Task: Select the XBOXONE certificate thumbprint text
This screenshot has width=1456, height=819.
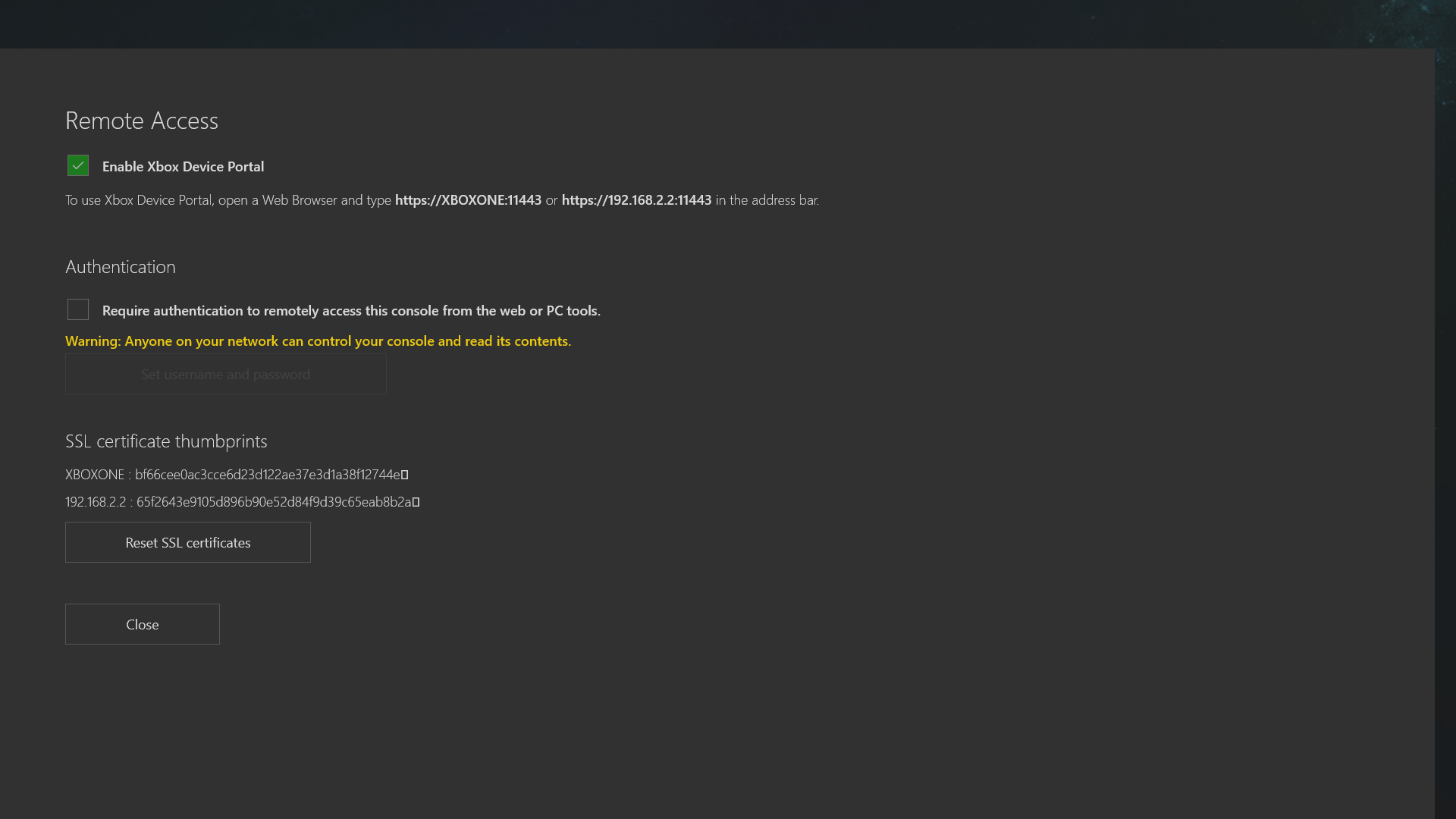Action: tap(267, 475)
